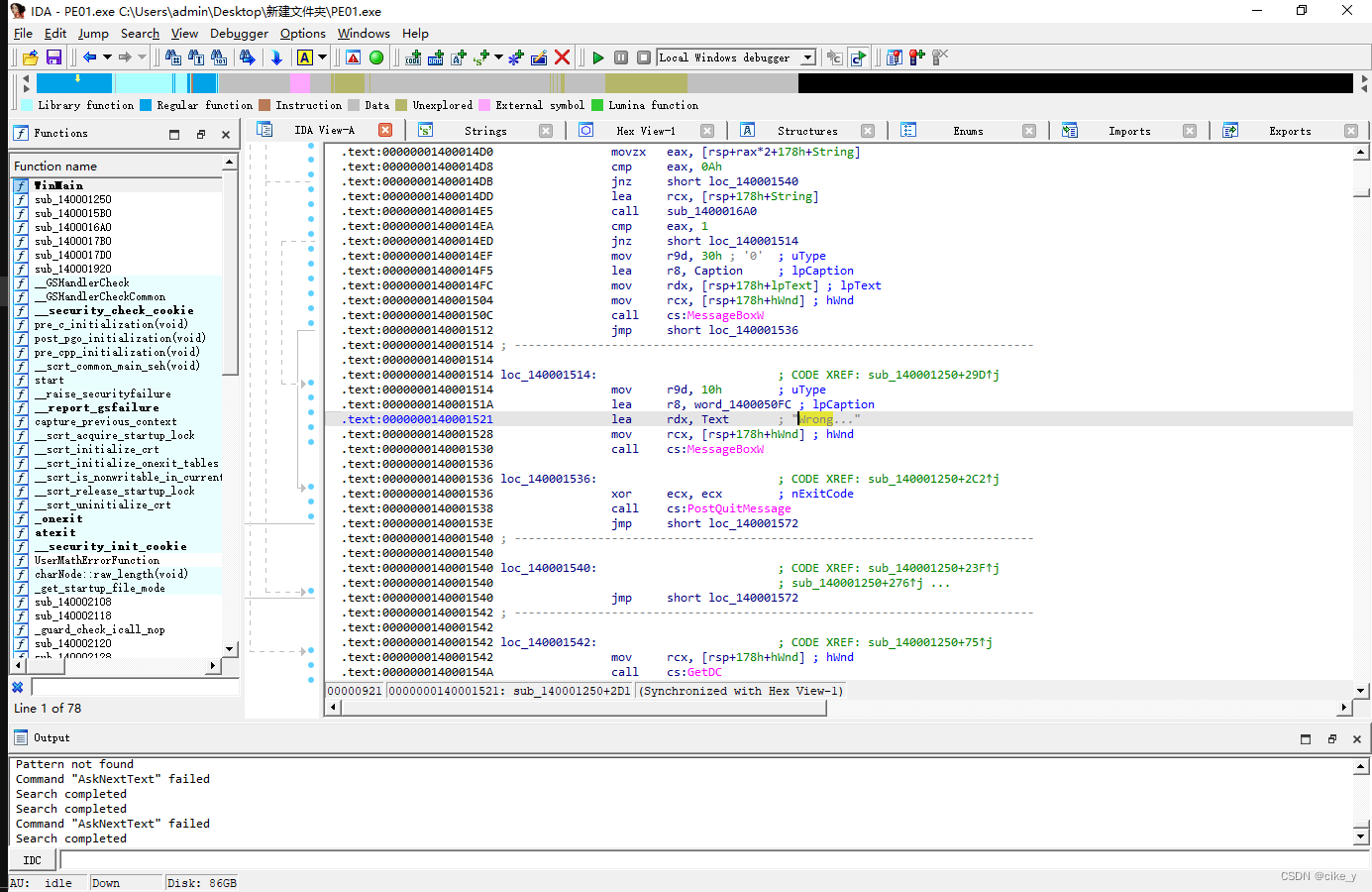Switch to the Enums tab
The height and width of the screenshot is (892, 1372).
[x=968, y=131]
